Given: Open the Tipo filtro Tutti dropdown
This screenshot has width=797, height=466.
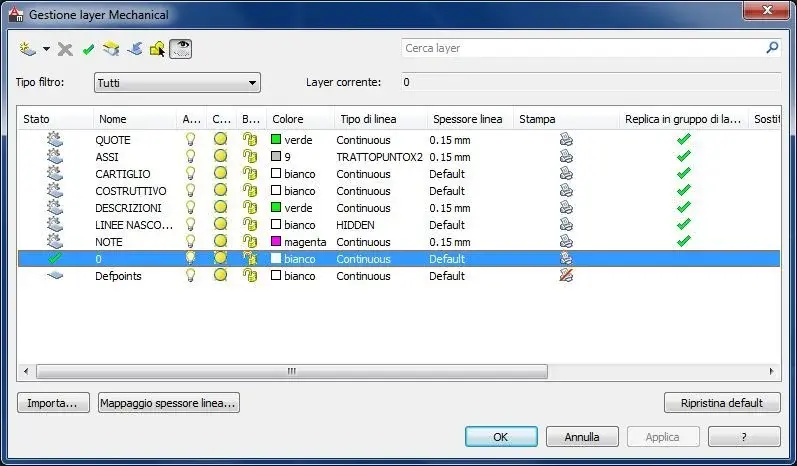Looking at the screenshot, I should tap(177, 82).
